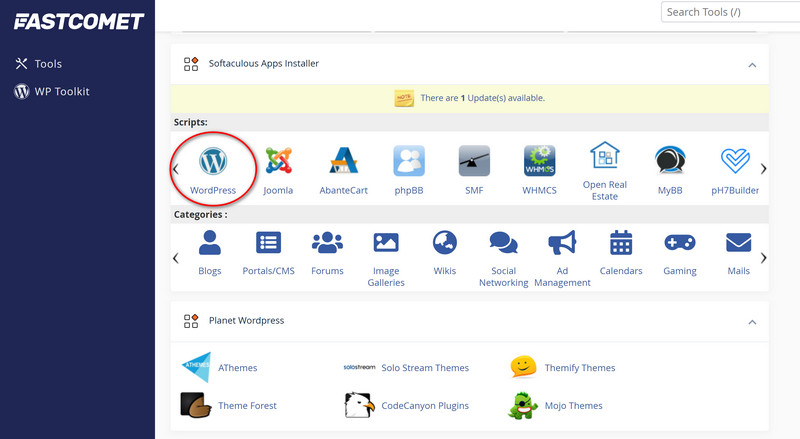Click the Softaculous Apps Installer grid icon
This screenshot has height=439, width=800.
pos(191,64)
